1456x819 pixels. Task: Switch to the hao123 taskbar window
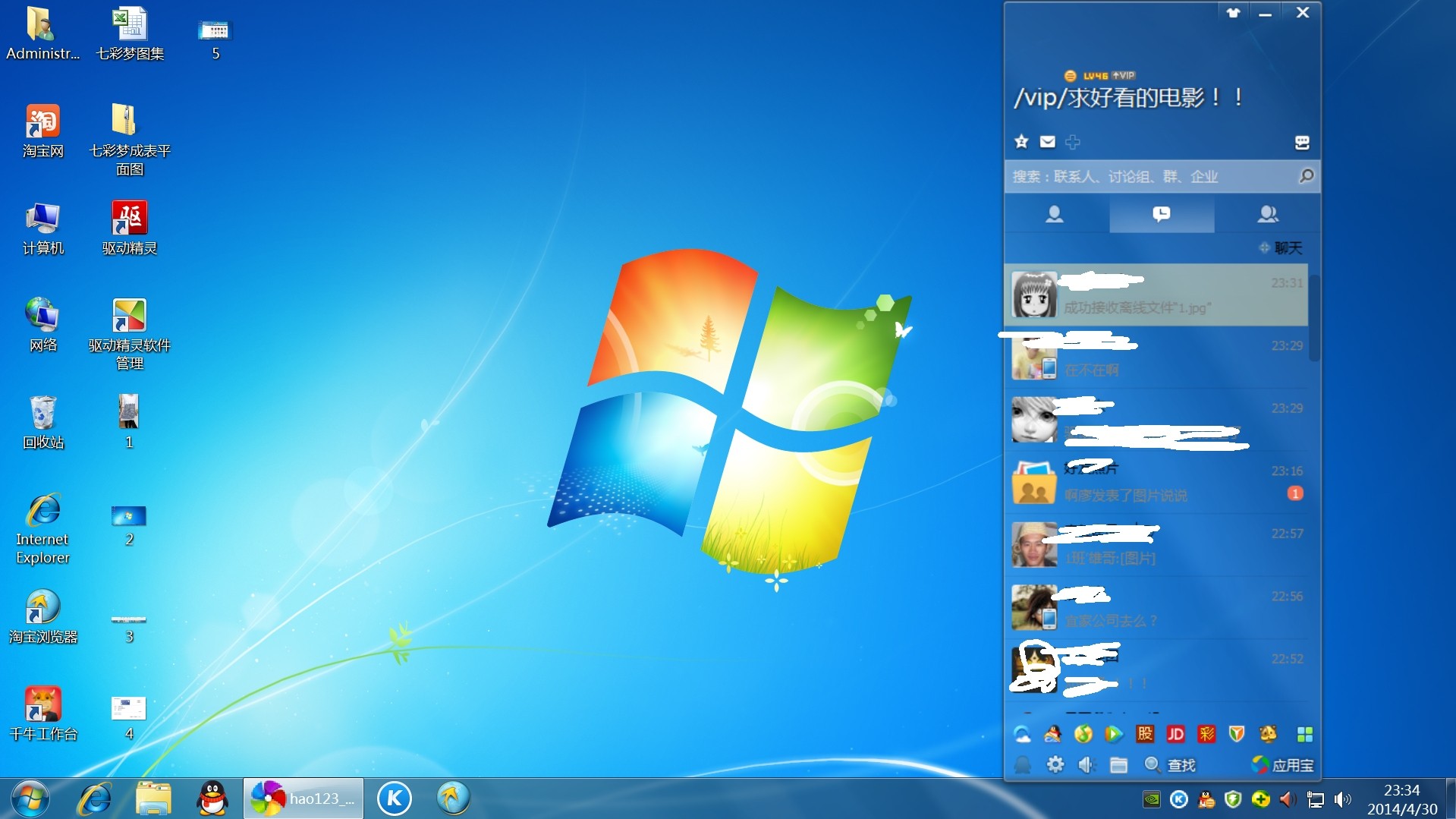(303, 799)
